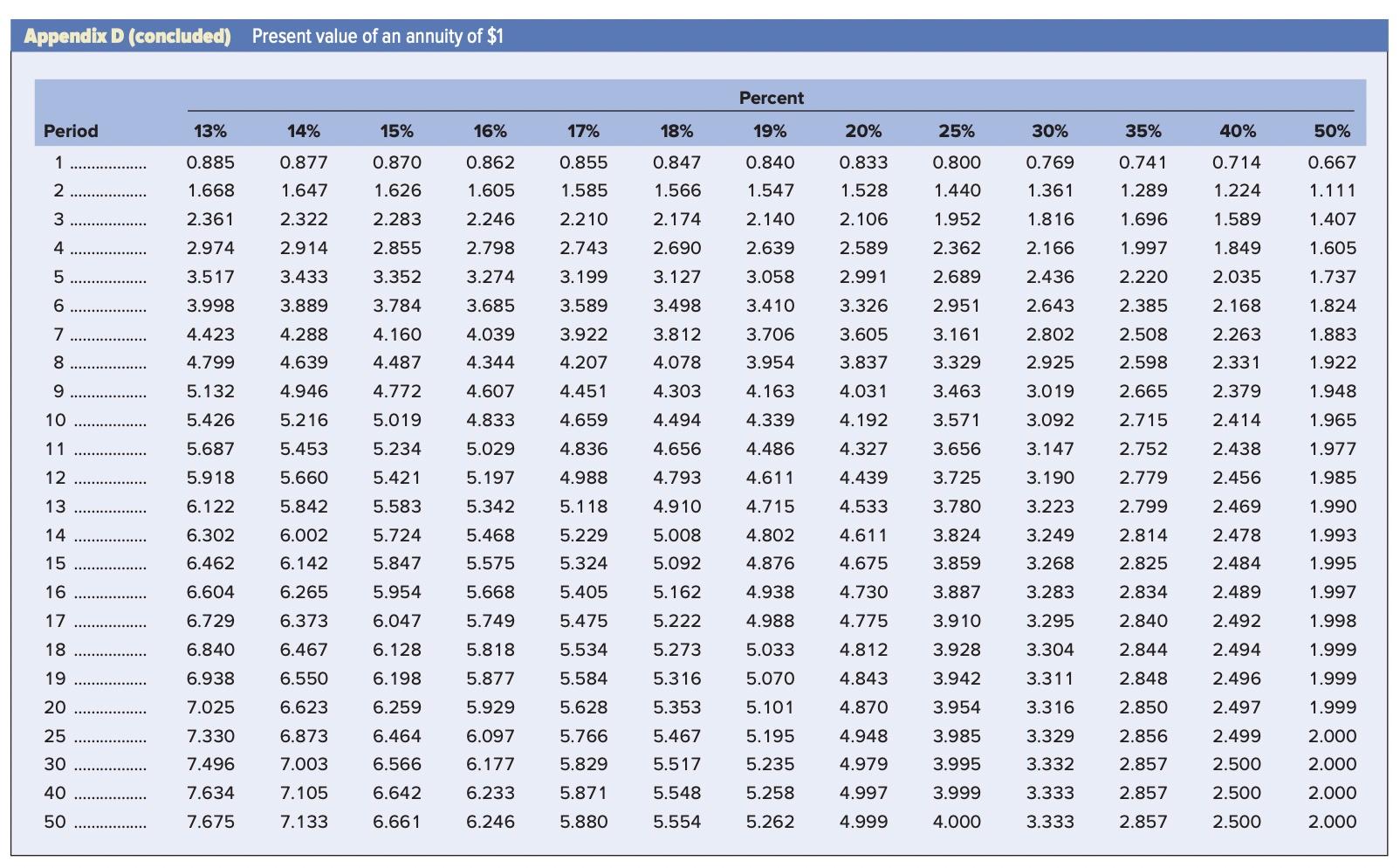This screenshot has height=868, width=1400.
Task: Select the period 50 row label
Action: point(55,822)
